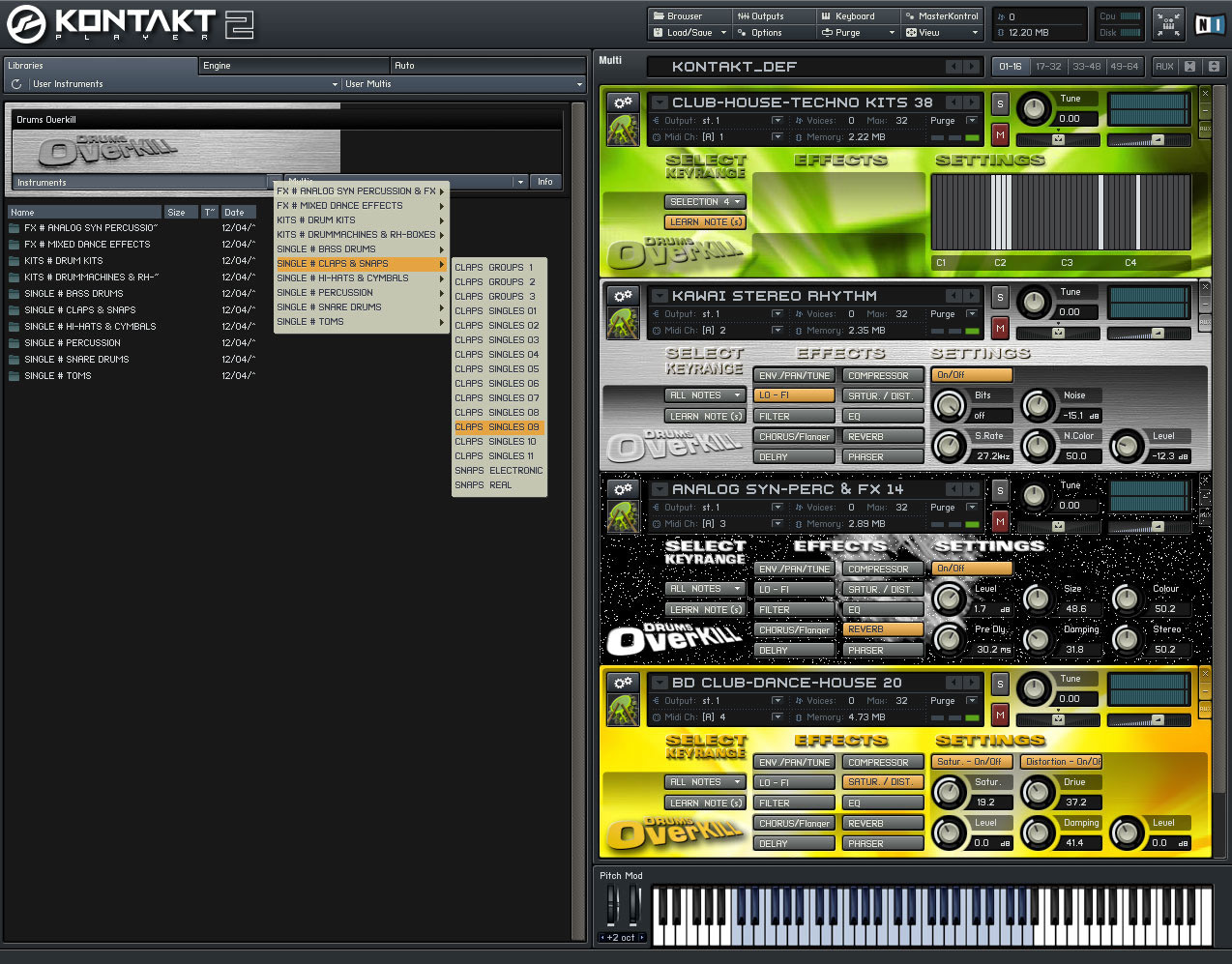Click the KAWAI STEREO RHYTHM instrument thumbnail icon
Image resolution: width=1232 pixels, height=964 pixels.
[x=623, y=323]
